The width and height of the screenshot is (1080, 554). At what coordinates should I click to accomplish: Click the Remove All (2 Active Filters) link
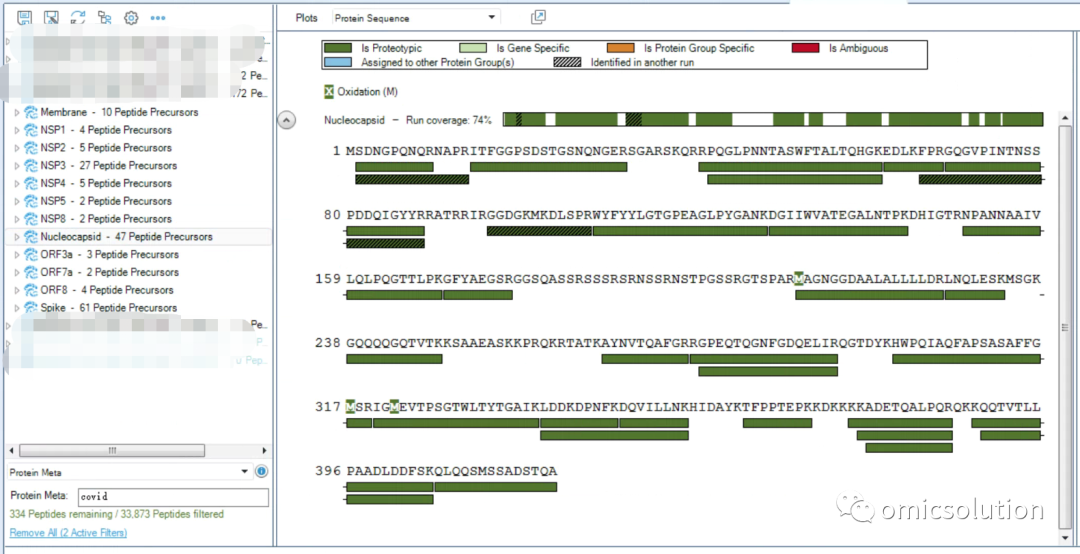click(x=68, y=533)
